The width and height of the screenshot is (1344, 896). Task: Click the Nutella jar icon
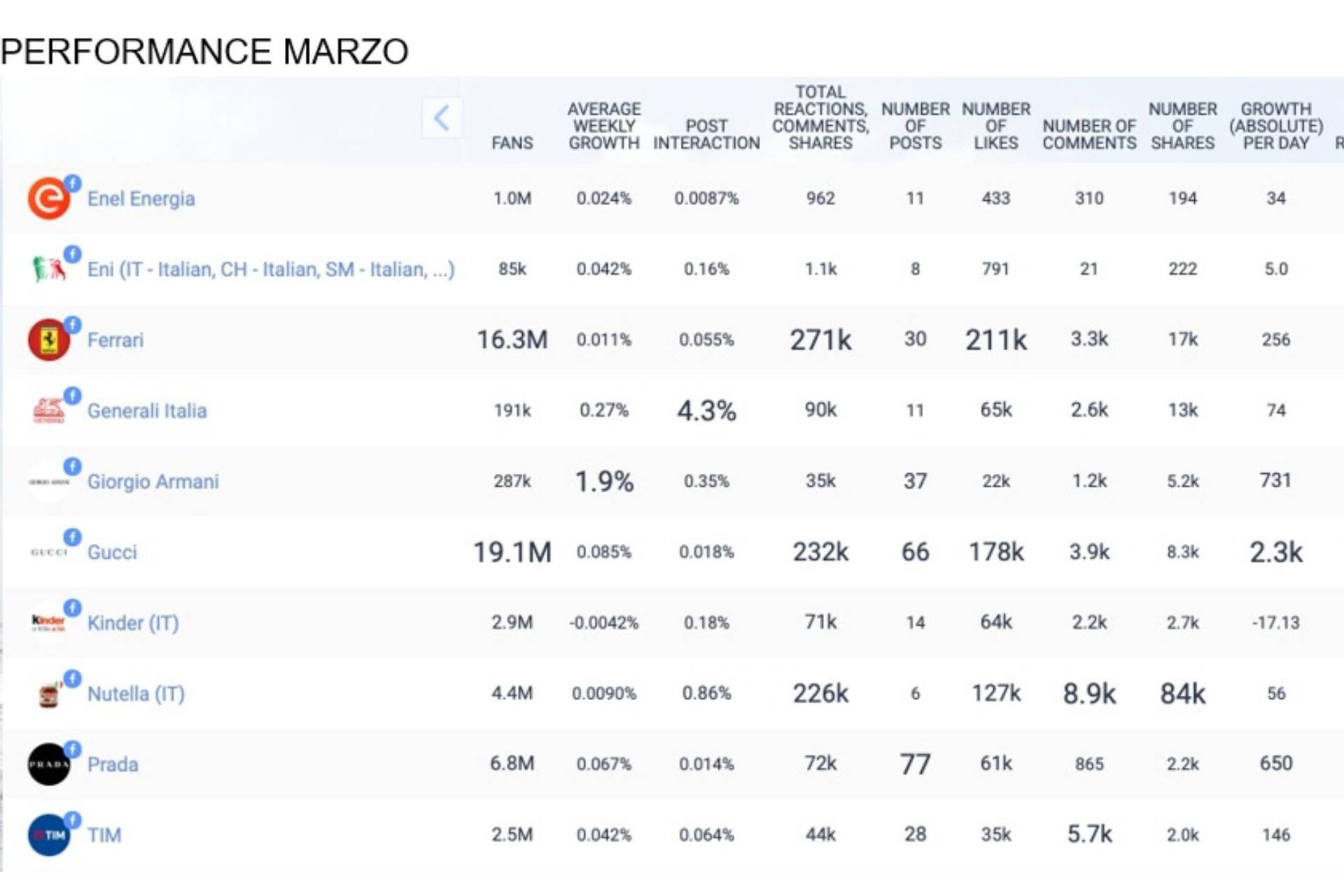(x=48, y=694)
